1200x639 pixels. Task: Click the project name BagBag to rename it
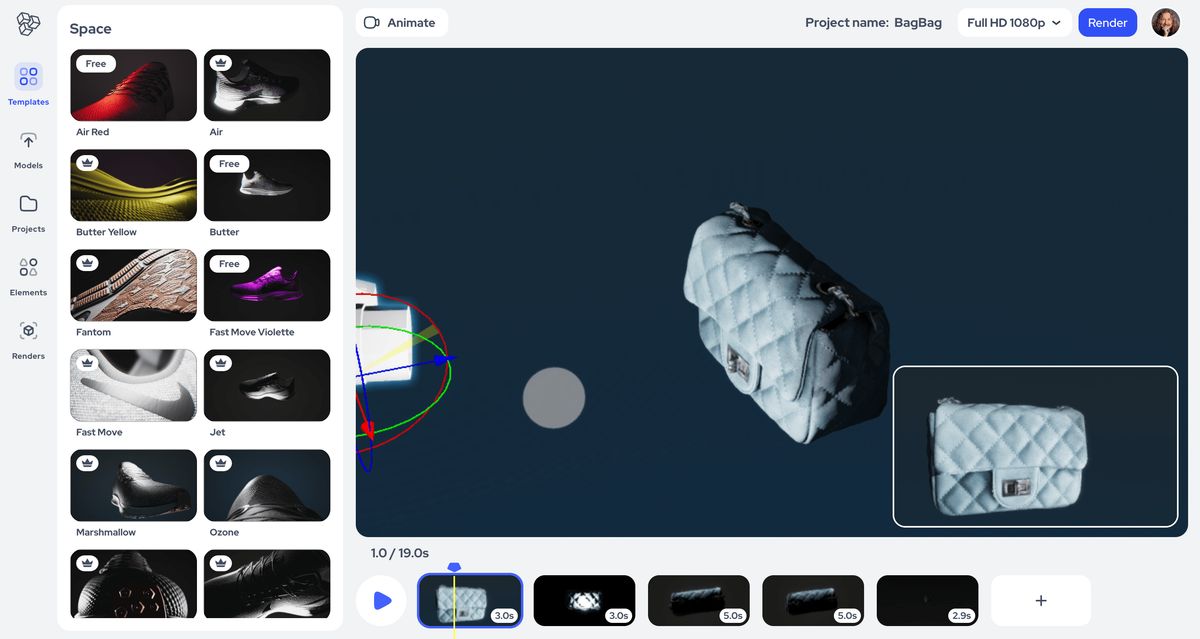point(918,21)
